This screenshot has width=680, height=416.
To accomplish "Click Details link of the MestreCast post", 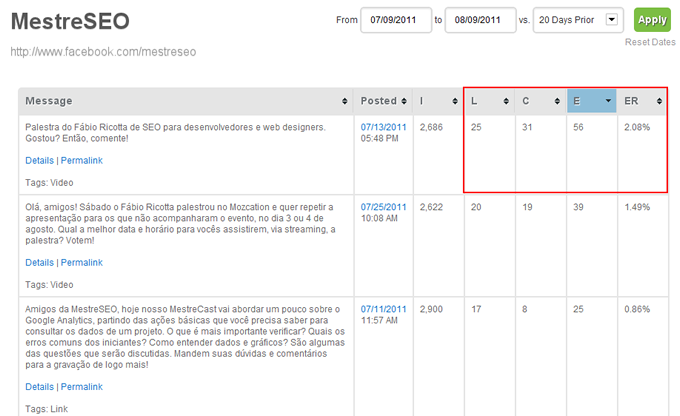I will (x=39, y=387).
